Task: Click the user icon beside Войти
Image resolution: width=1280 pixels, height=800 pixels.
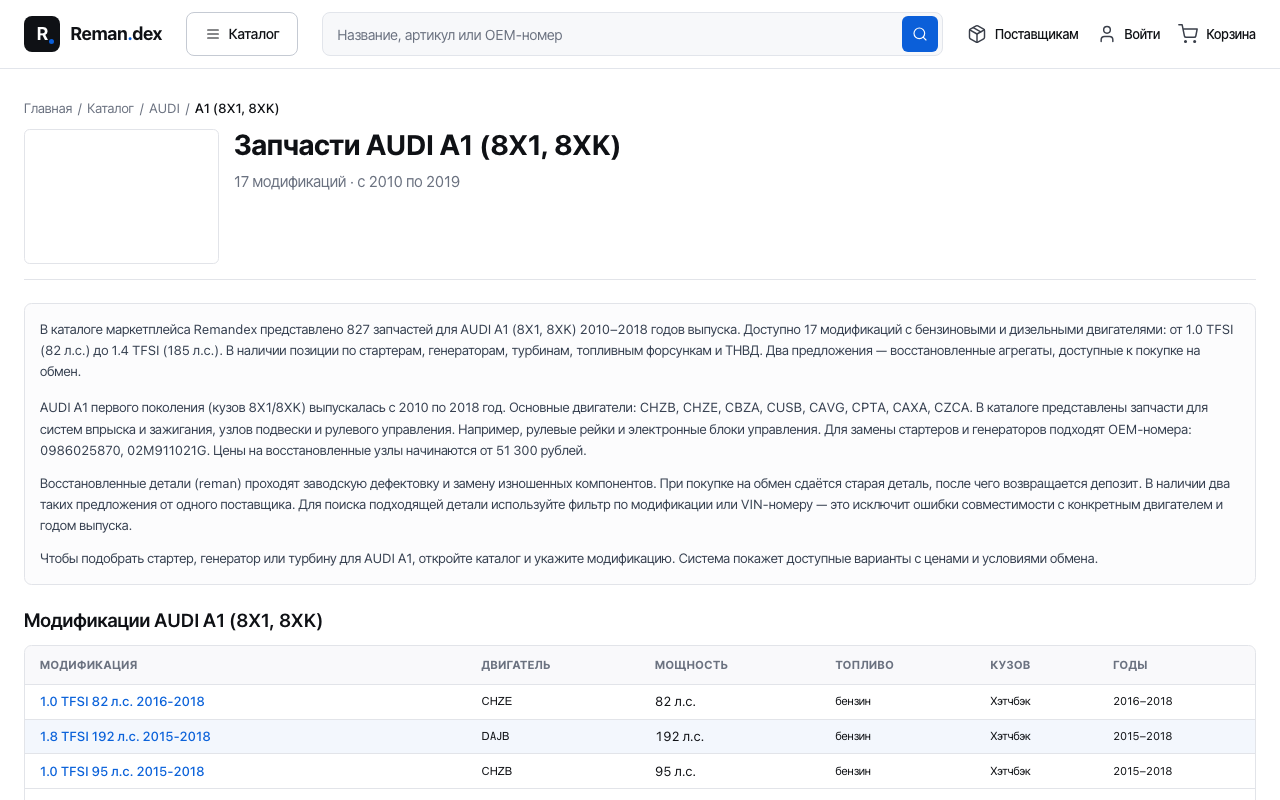Action: [1107, 34]
